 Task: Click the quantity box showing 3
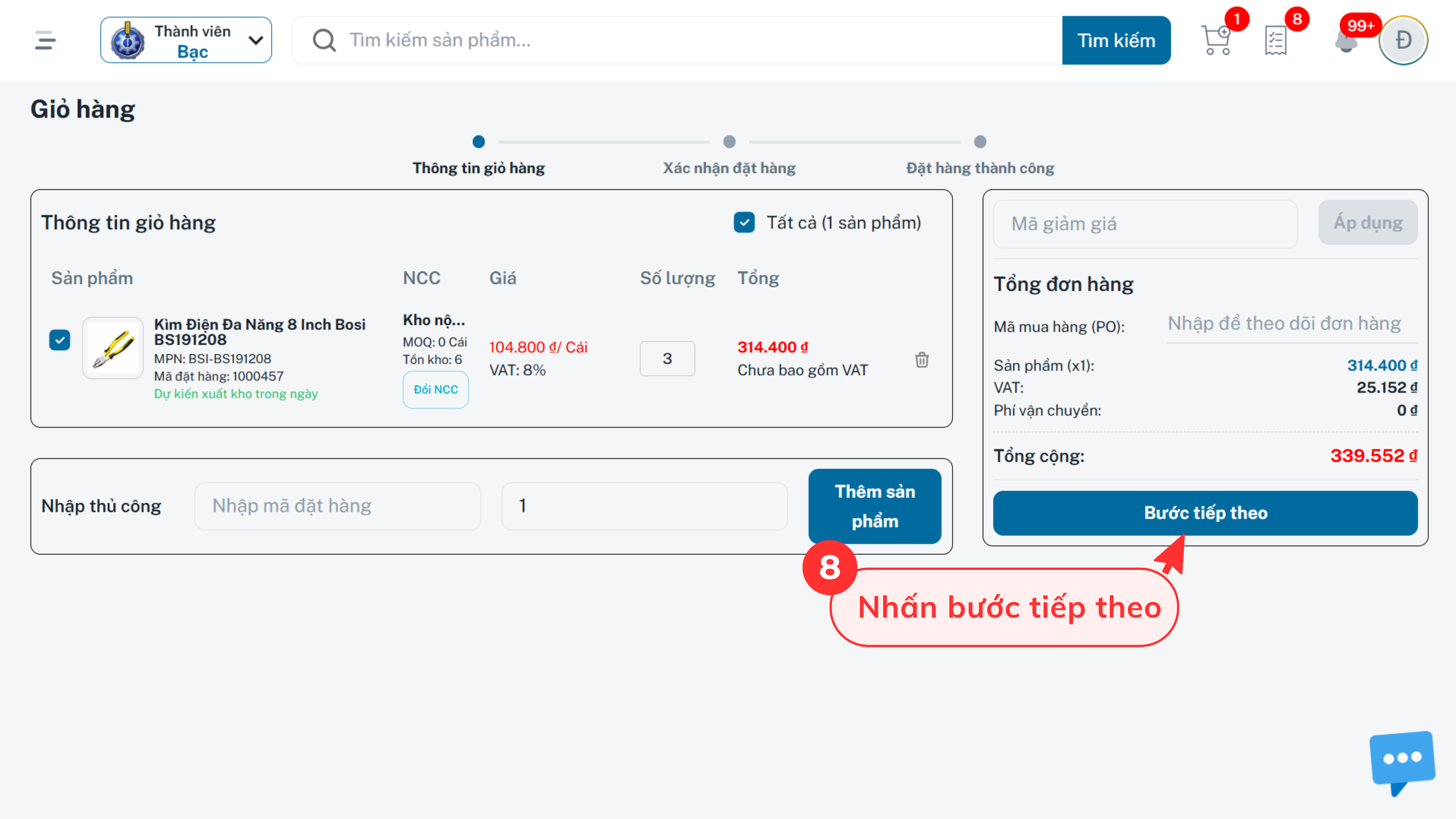pos(667,358)
